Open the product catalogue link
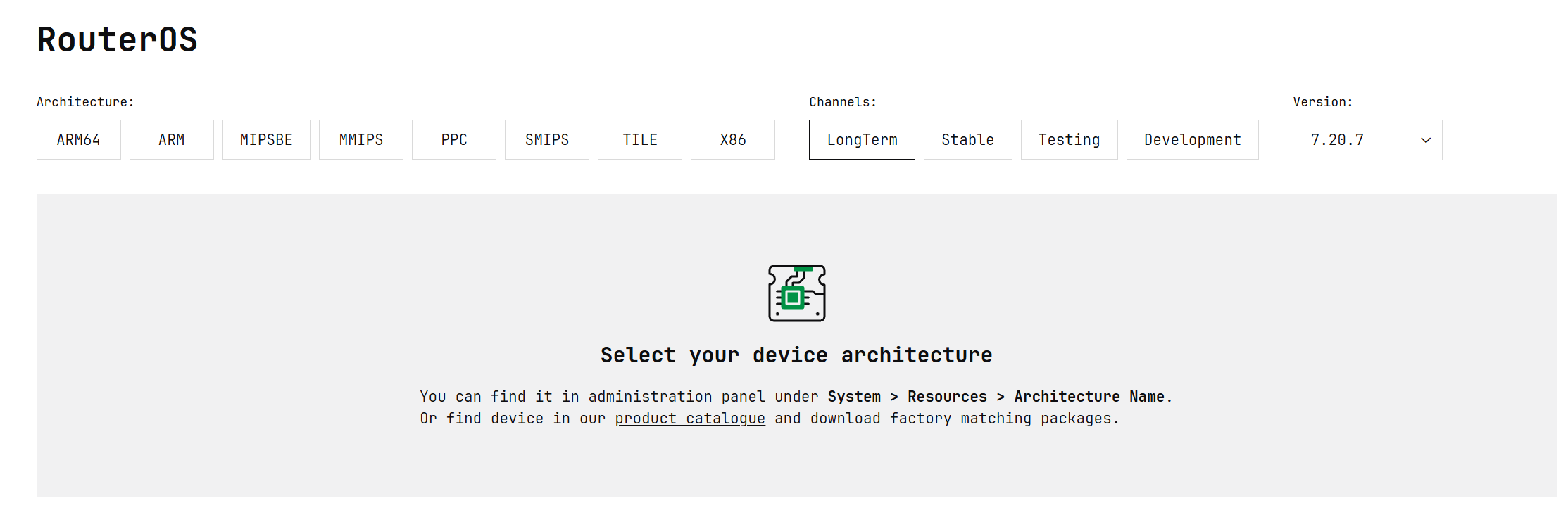Image resolution: width=1568 pixels, height=529 pixels. point(690,419)
